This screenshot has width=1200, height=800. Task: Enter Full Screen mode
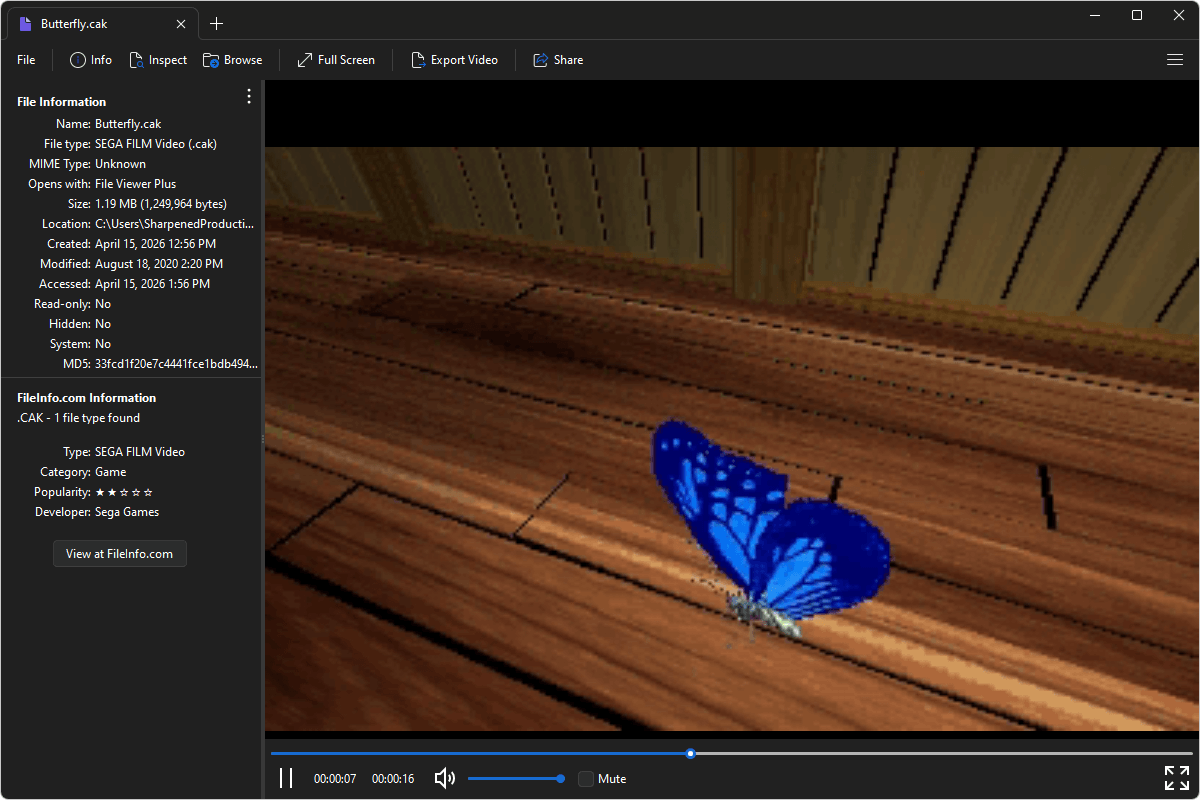pos(335,60)
